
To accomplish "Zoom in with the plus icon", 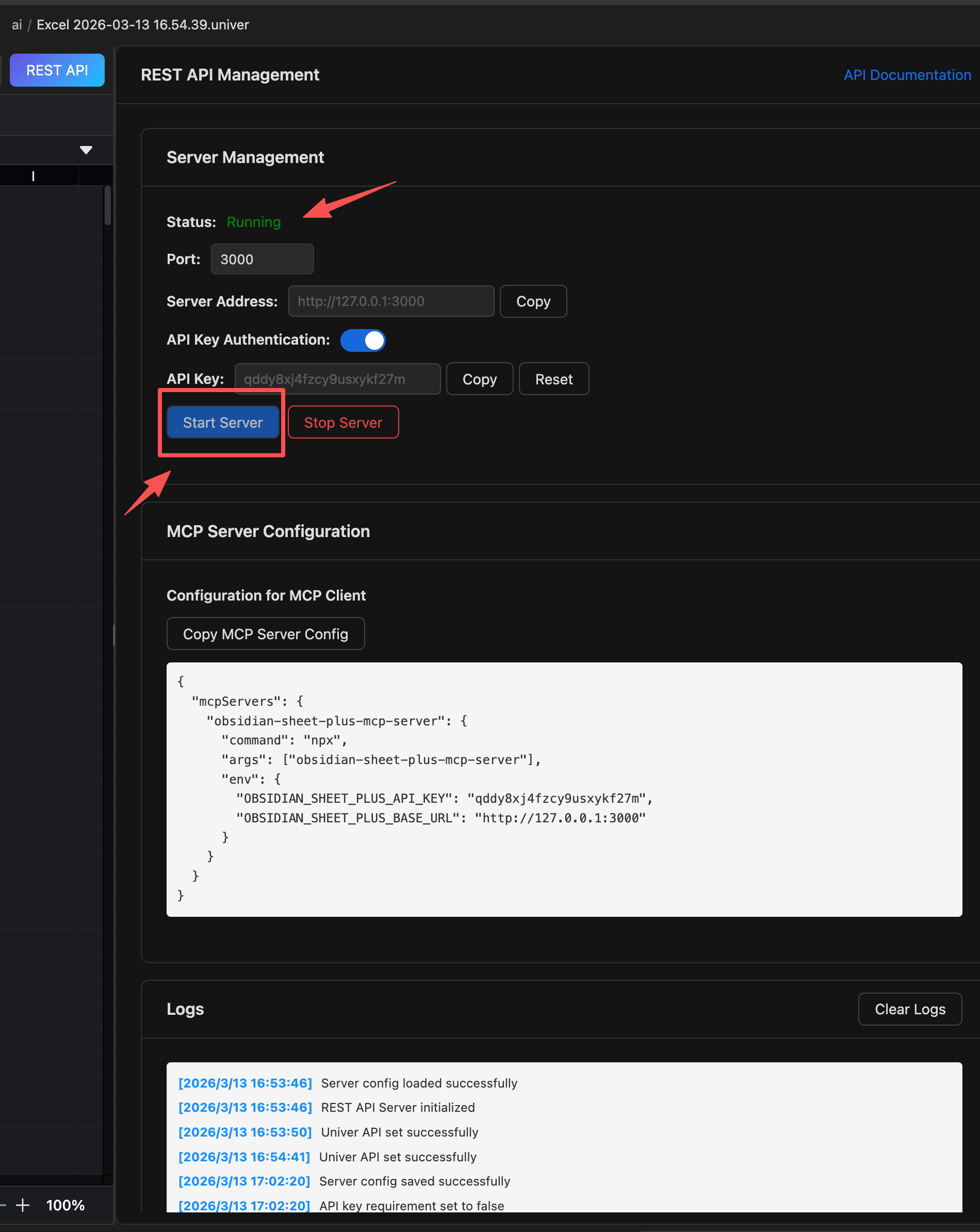I will point(23,1205).
